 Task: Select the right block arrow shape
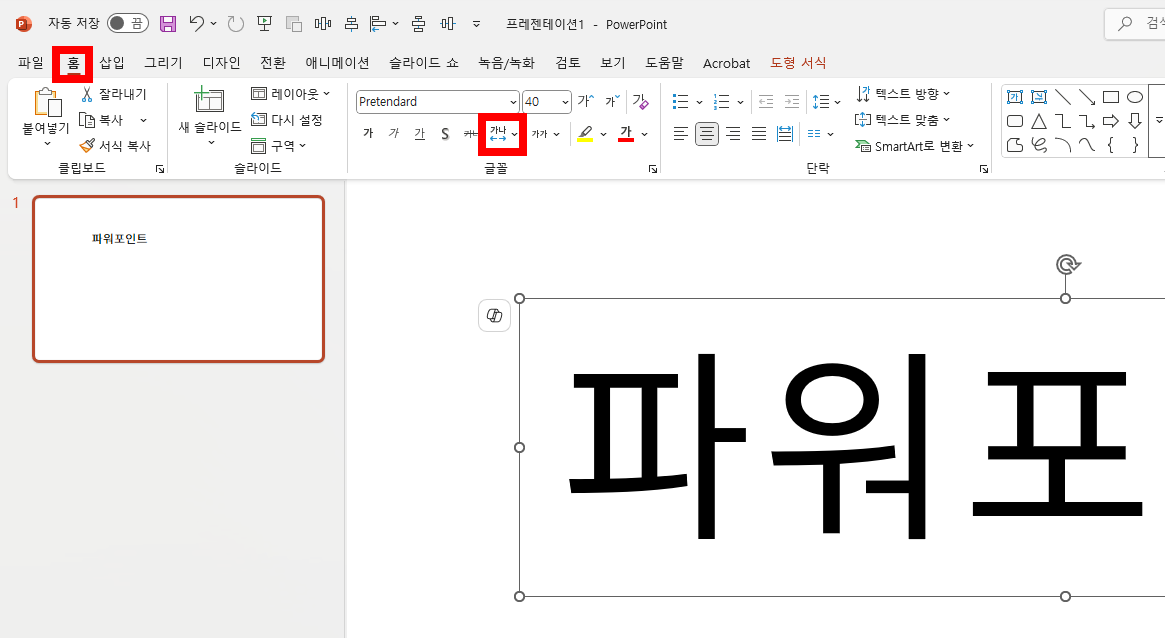[x=1111, y=121]
